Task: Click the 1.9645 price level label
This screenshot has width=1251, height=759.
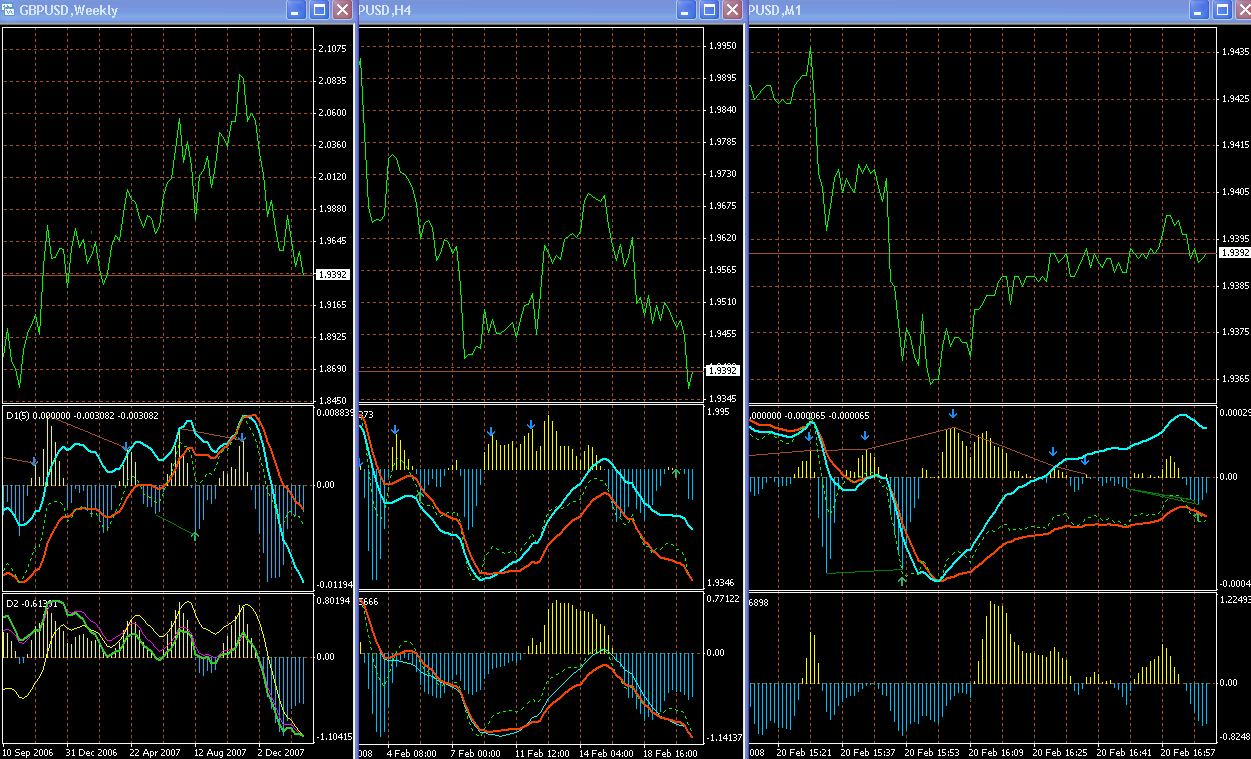Action: 331,240
